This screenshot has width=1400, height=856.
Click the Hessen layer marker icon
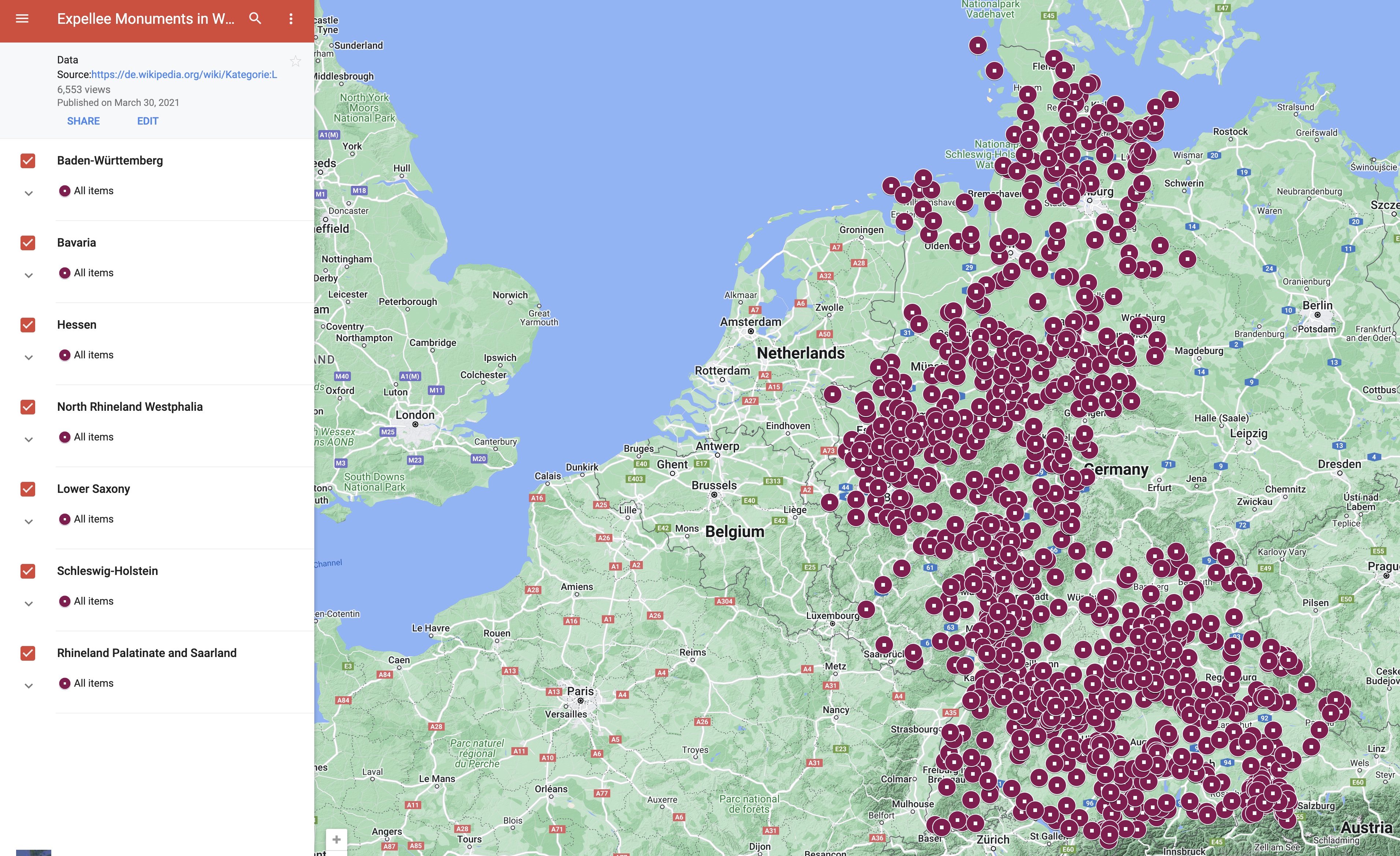pos(65,355)
